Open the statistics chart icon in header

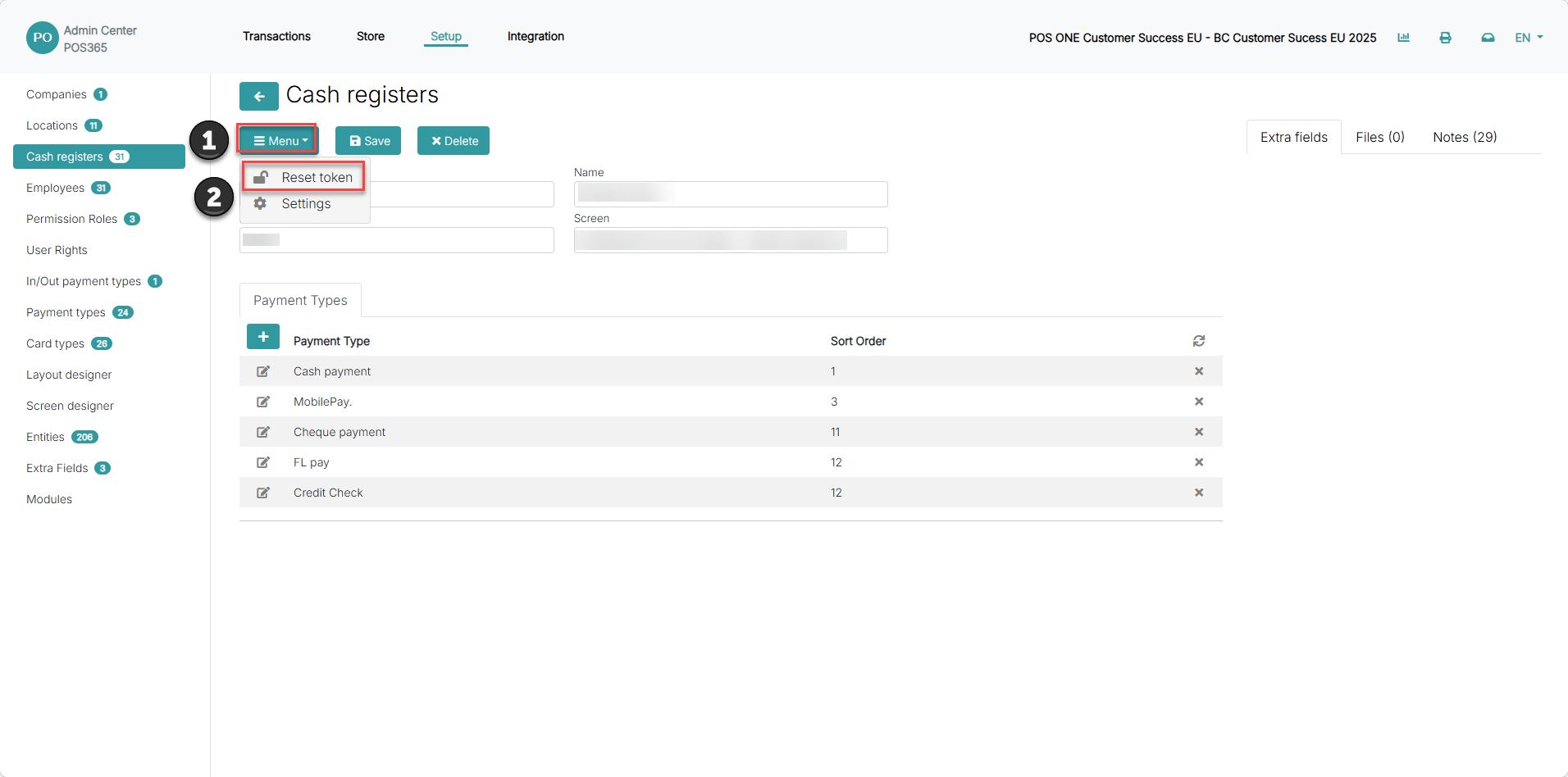(1403, 38)
